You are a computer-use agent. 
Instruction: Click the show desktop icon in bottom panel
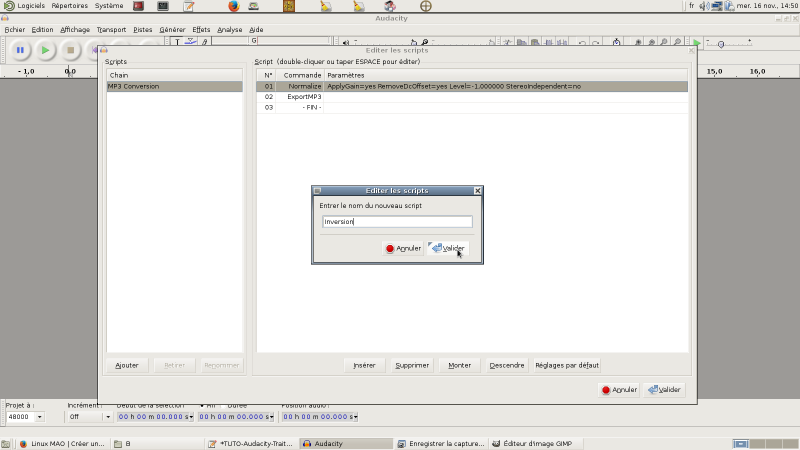tap(5, 444)
